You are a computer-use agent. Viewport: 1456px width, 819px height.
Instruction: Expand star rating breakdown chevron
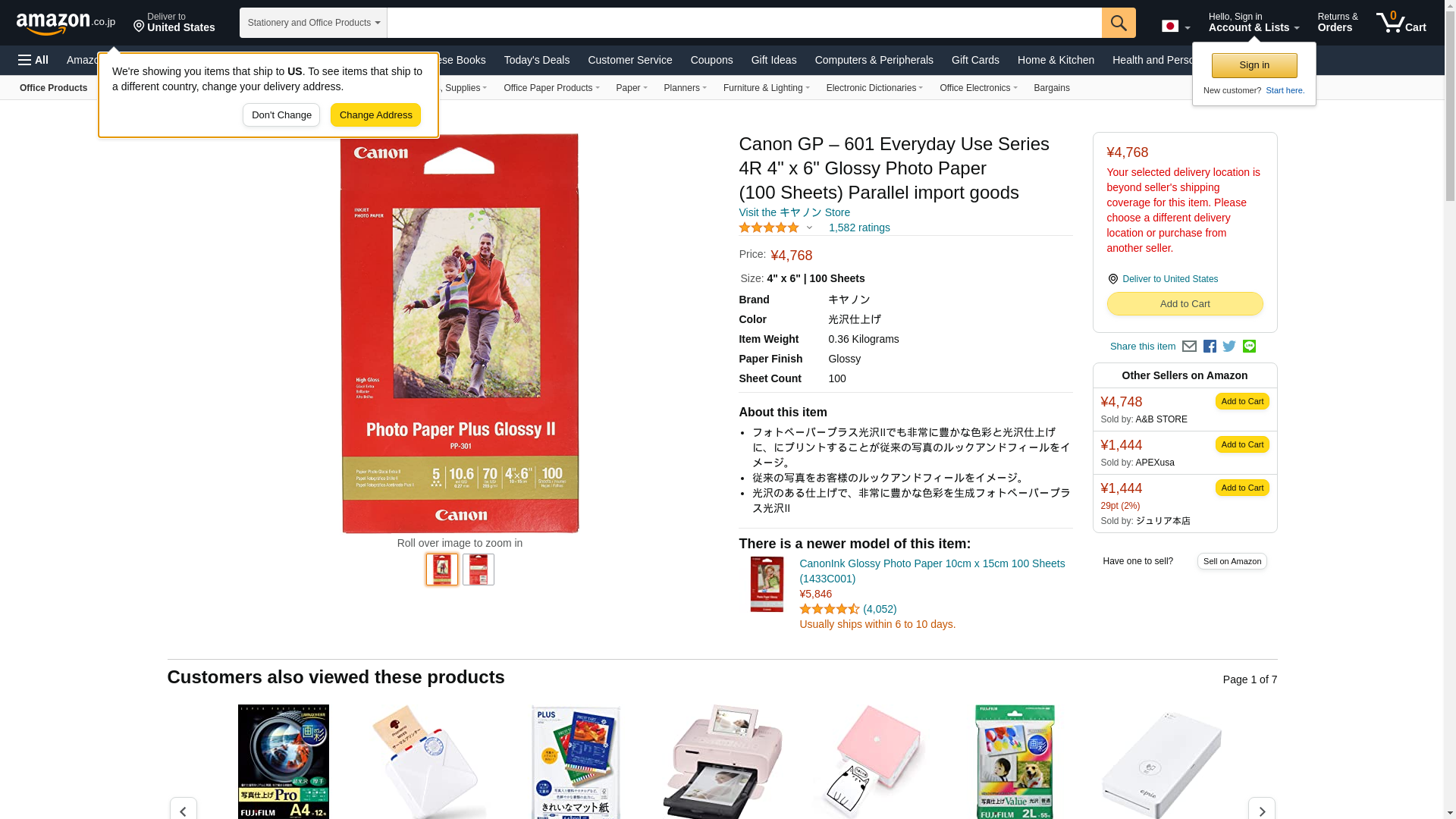point(809,227)
